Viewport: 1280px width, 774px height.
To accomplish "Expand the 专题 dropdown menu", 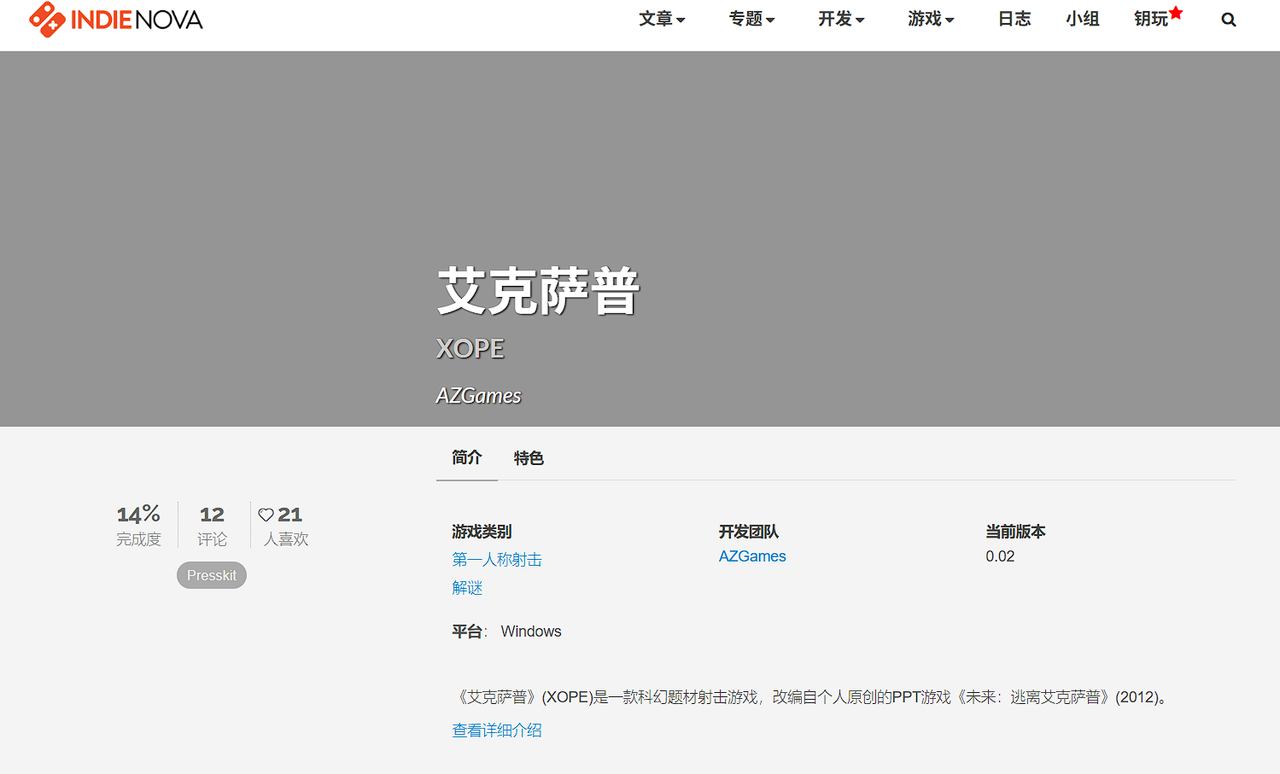I will point(752,19).
